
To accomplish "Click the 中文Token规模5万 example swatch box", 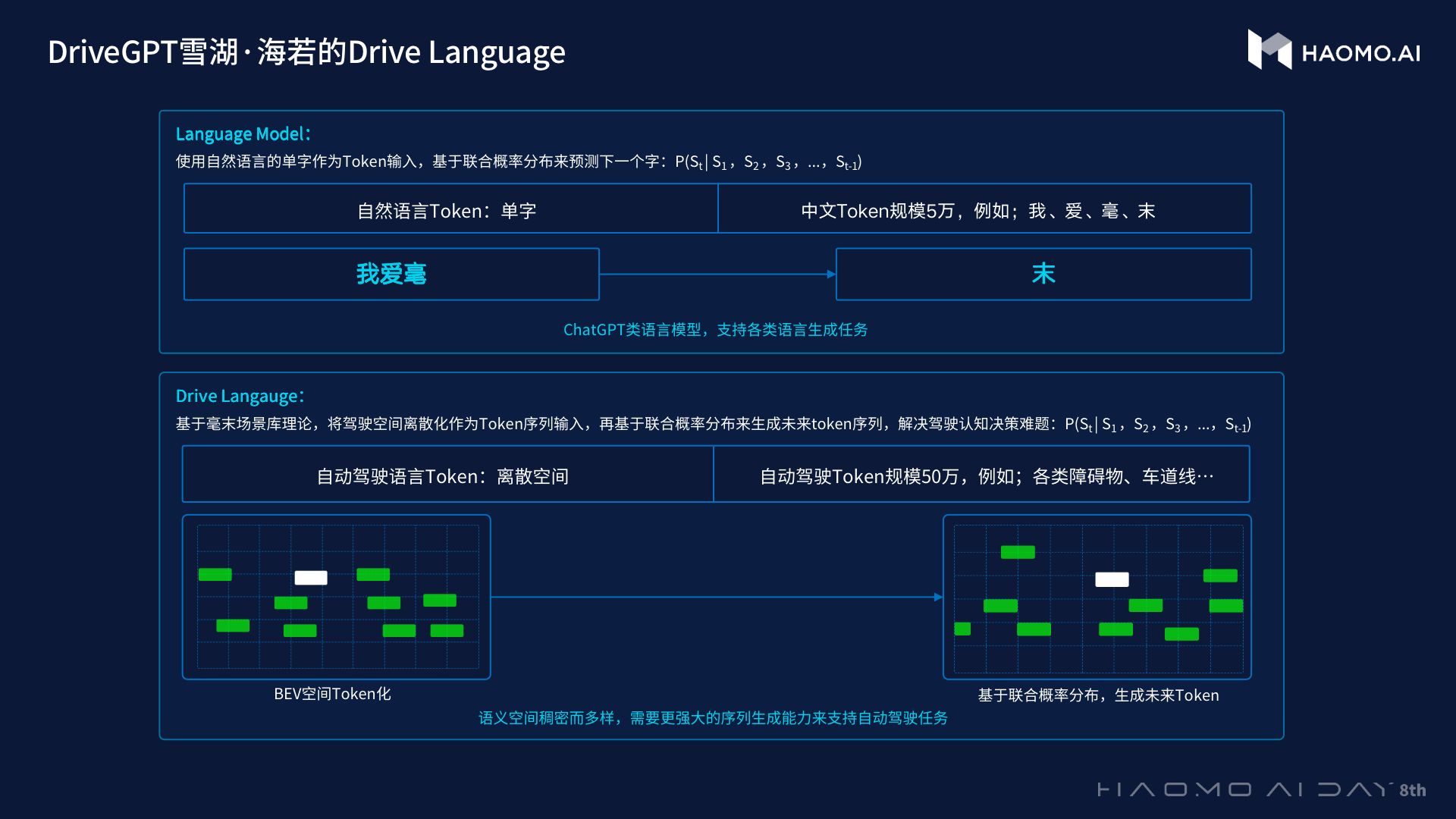I will pos(984,209).
